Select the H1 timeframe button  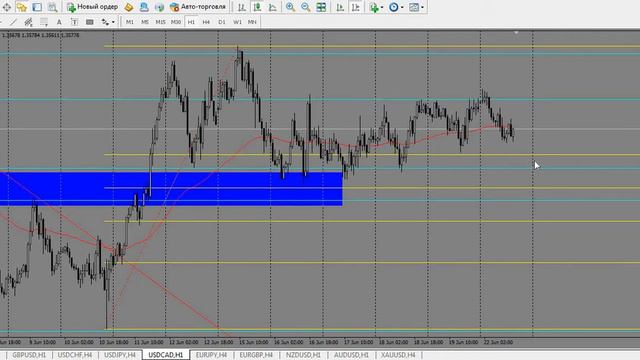(191, 22)
